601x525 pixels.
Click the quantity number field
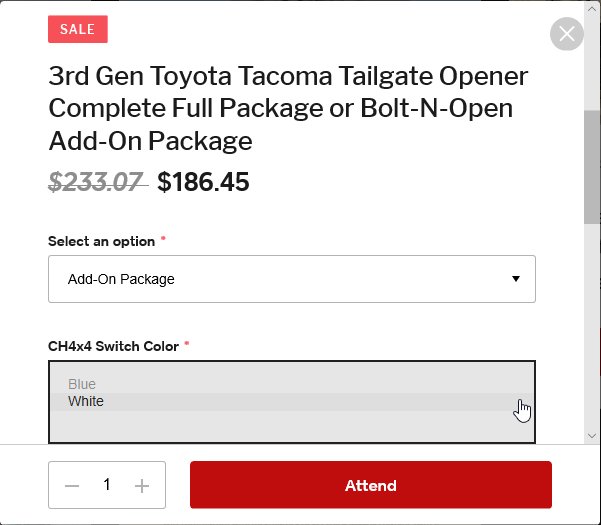coord(107,484)
